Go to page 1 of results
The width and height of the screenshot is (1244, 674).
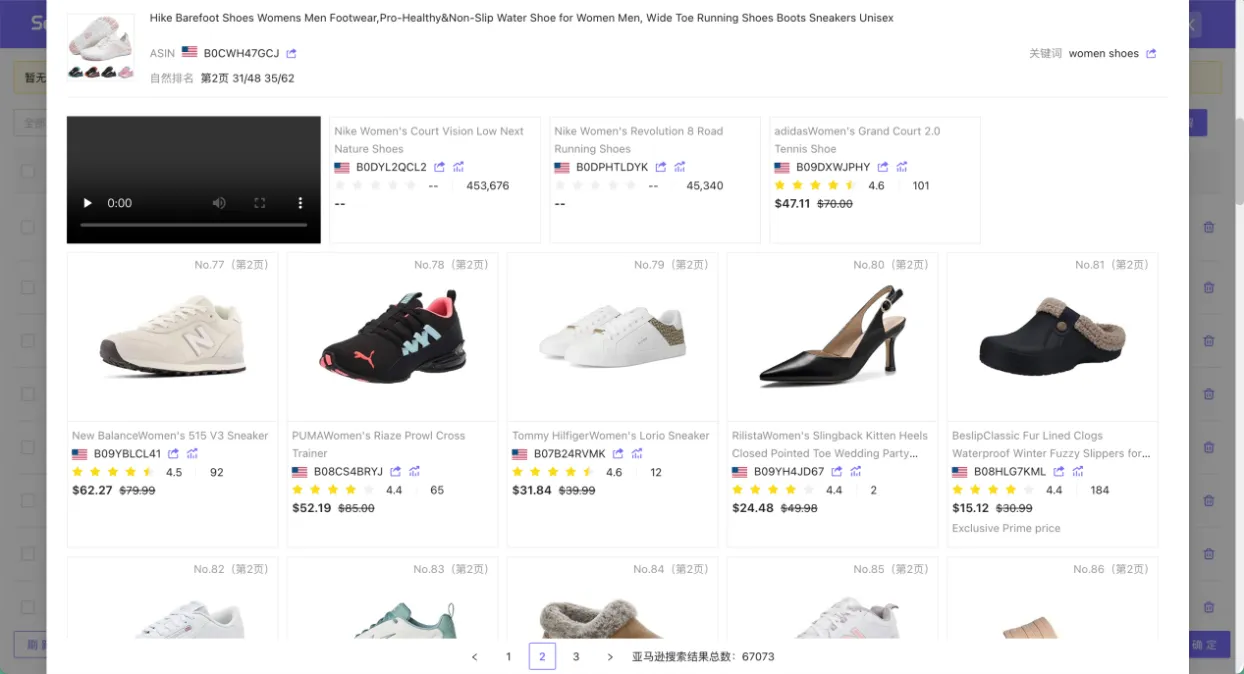pyautogui.click(x=508, y=657)
